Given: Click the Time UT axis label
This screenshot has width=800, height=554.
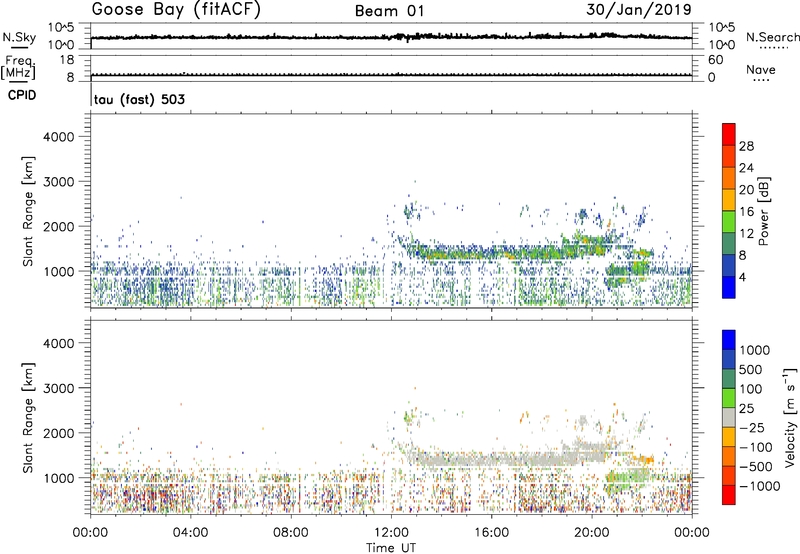Looking at the screenshot, I should coord(391,548).
